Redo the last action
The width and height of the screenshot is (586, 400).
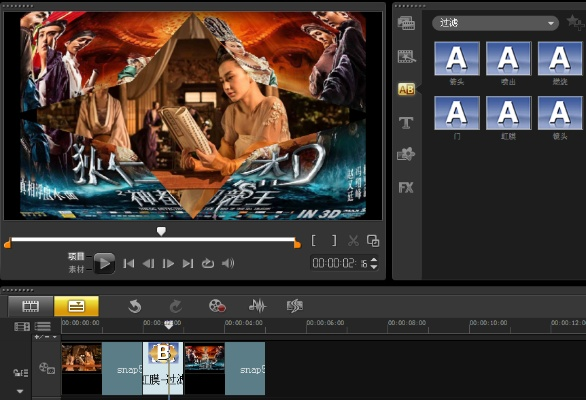(176, 307)
